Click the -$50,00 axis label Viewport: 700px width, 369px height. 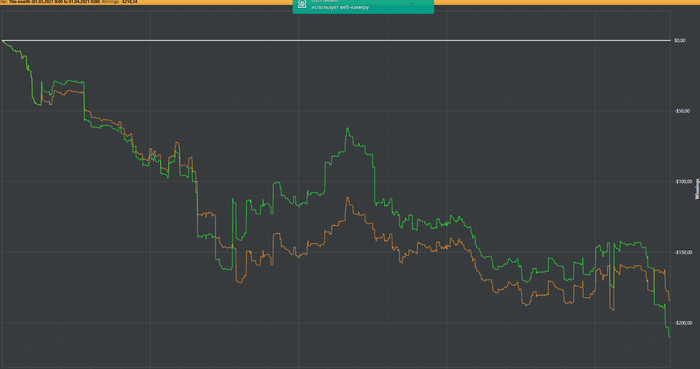tap(682, 111)
